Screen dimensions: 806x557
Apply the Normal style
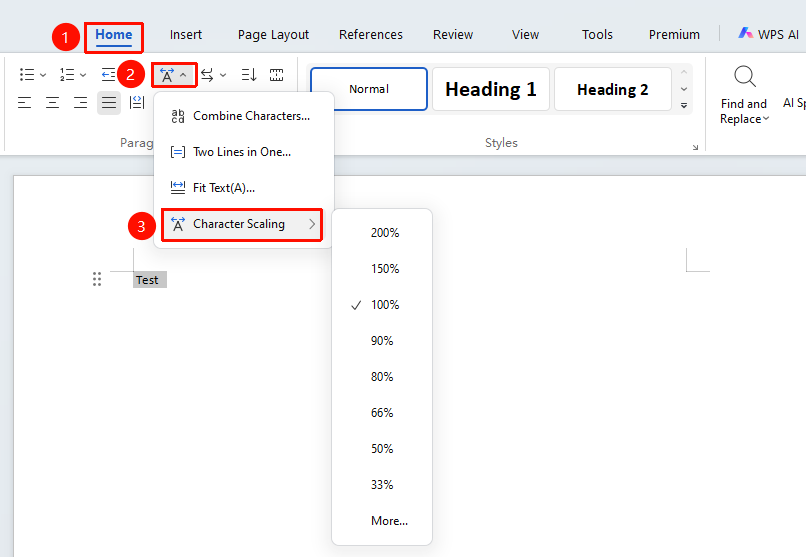point(369,89)
